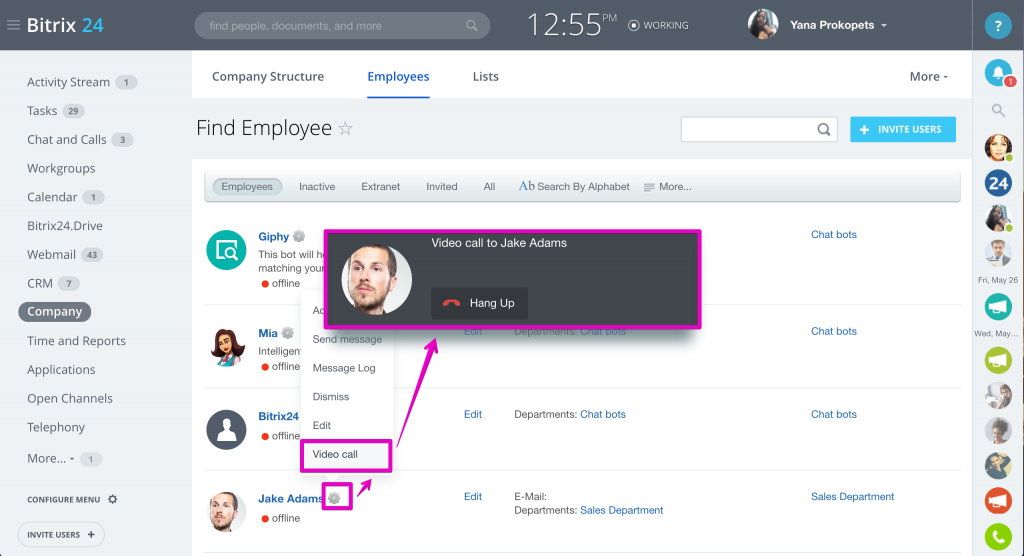Screen dimensions: 1024x556
Task: Open Activity Stream in the left menu
Action: click(68, 82)
